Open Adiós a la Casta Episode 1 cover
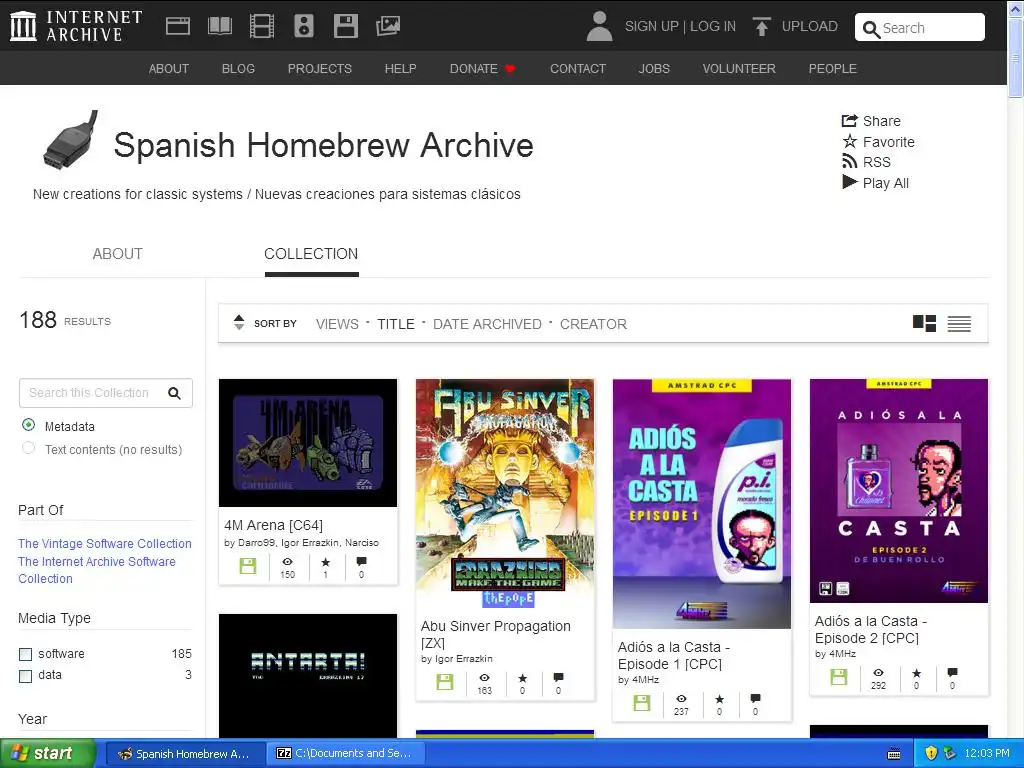 [702, 504]
